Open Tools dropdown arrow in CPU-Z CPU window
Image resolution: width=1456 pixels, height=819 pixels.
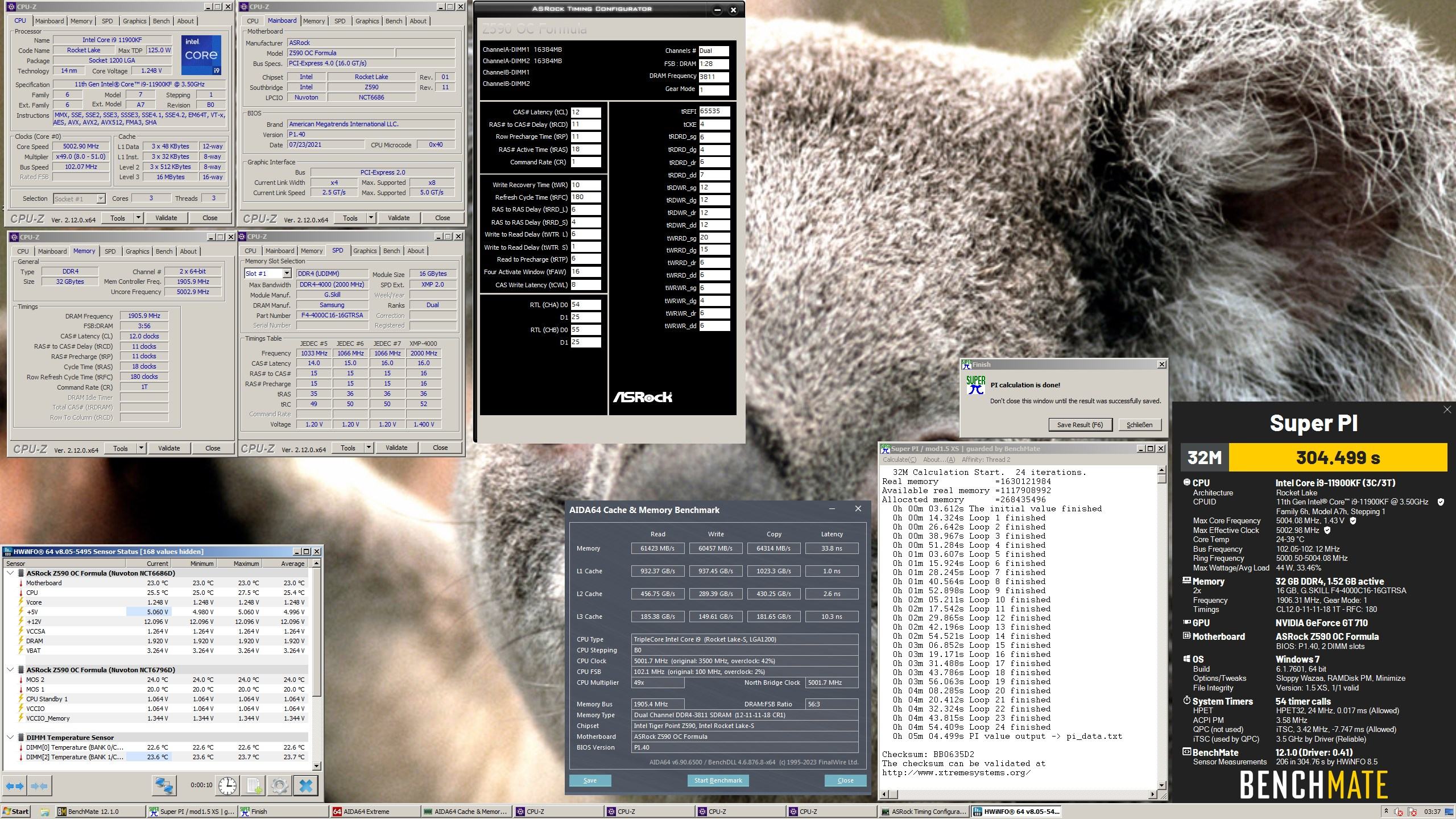pyautogui.click(x=138, y=218)
